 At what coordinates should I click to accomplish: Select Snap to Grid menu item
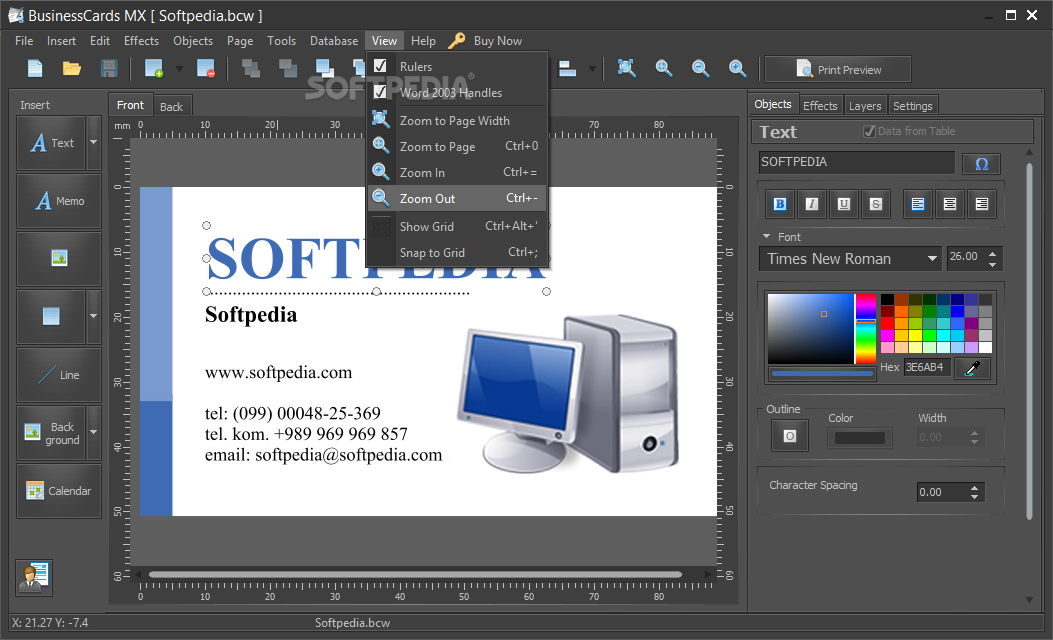point(457,253)
